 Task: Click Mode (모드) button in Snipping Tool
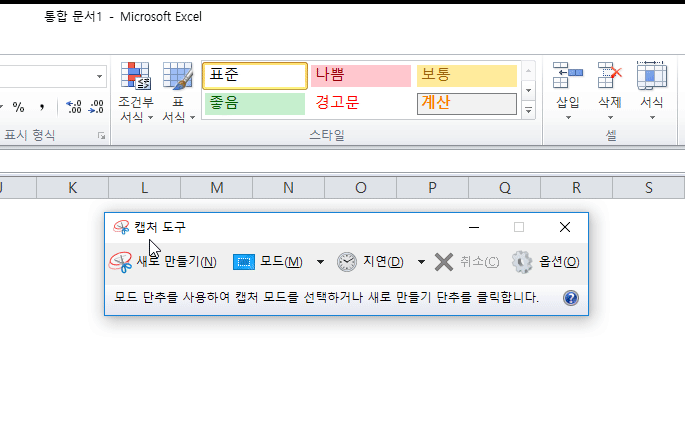(268, 262)
